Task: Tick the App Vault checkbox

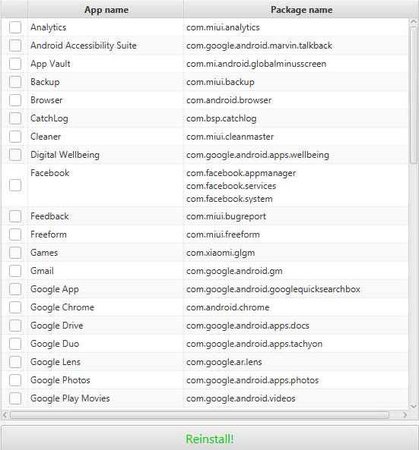Action: tap(15, 64)
